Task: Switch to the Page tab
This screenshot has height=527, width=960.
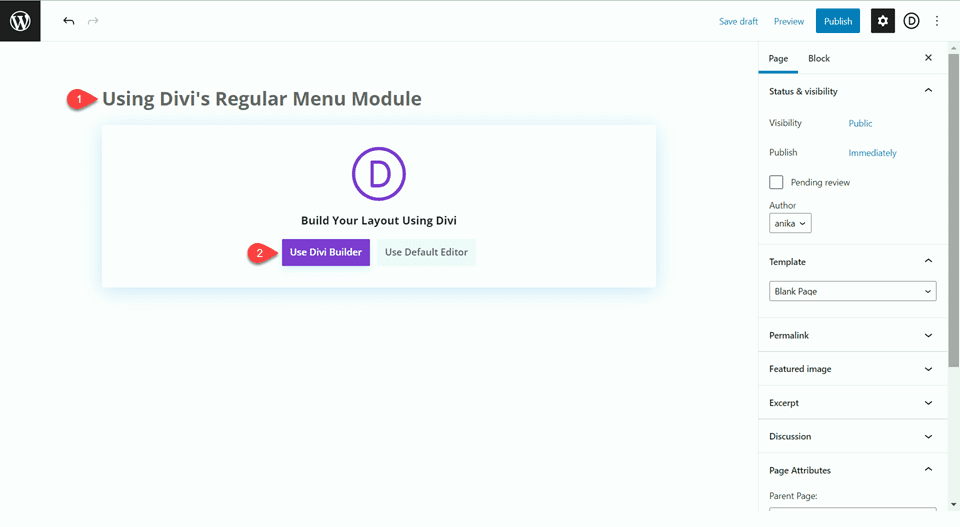Action: pos(778,58)
